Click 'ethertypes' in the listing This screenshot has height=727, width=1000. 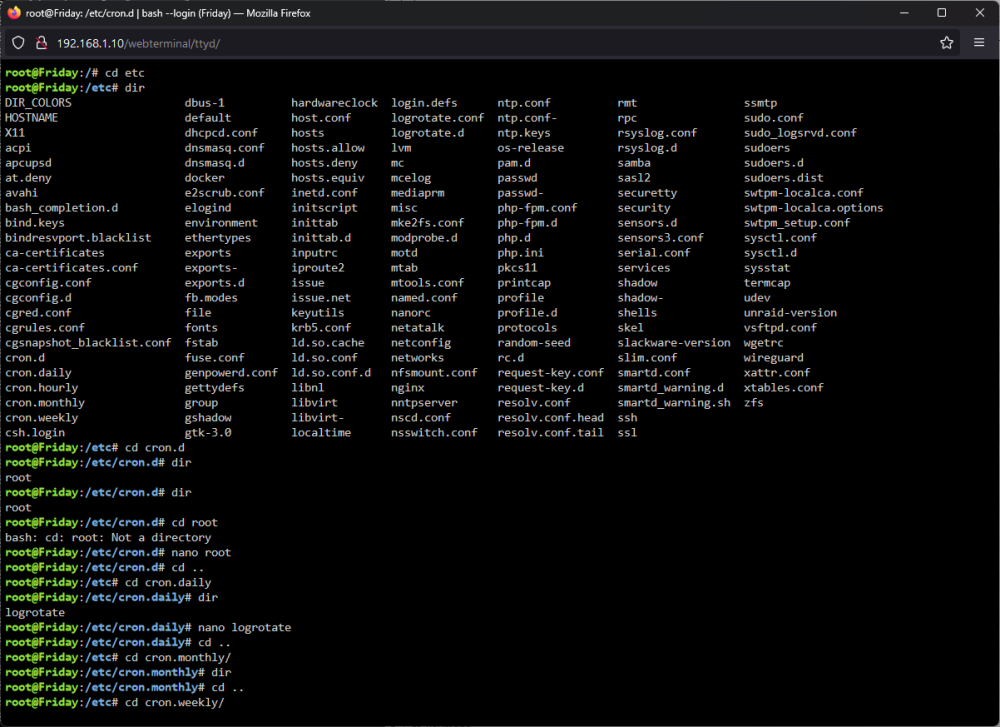point(218,238)
